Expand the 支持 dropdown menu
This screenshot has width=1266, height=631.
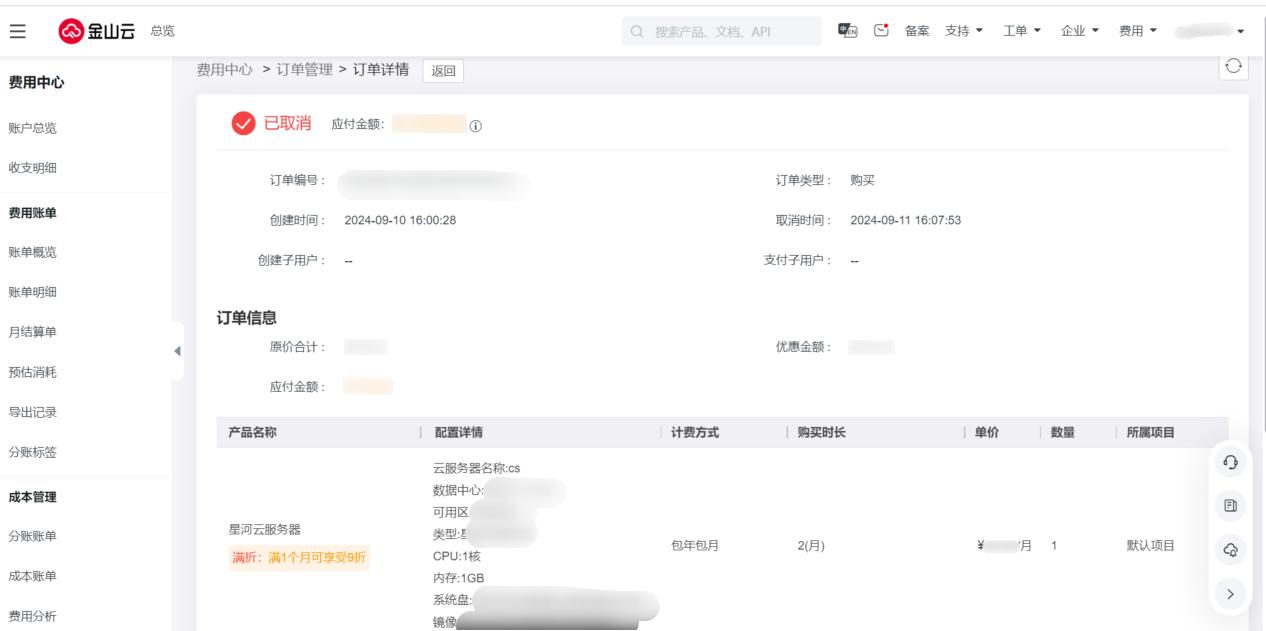964,31
